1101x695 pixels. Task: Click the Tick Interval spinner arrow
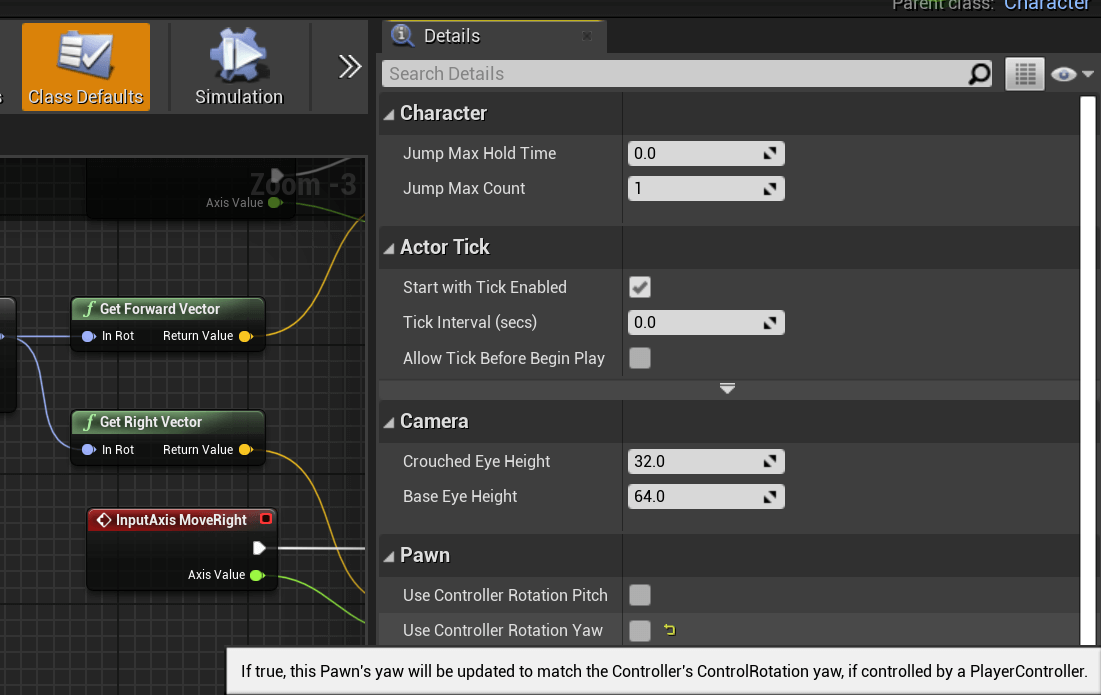pos(770,323)
